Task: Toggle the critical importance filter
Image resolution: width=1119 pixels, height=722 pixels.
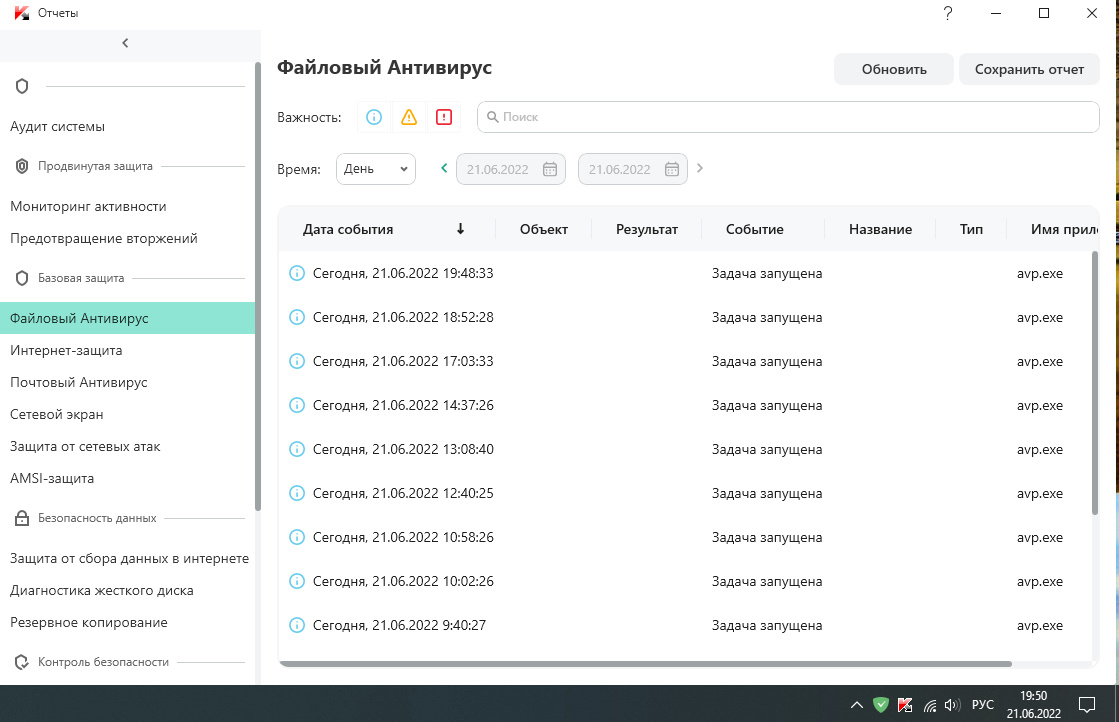Action: pos(444,117)
